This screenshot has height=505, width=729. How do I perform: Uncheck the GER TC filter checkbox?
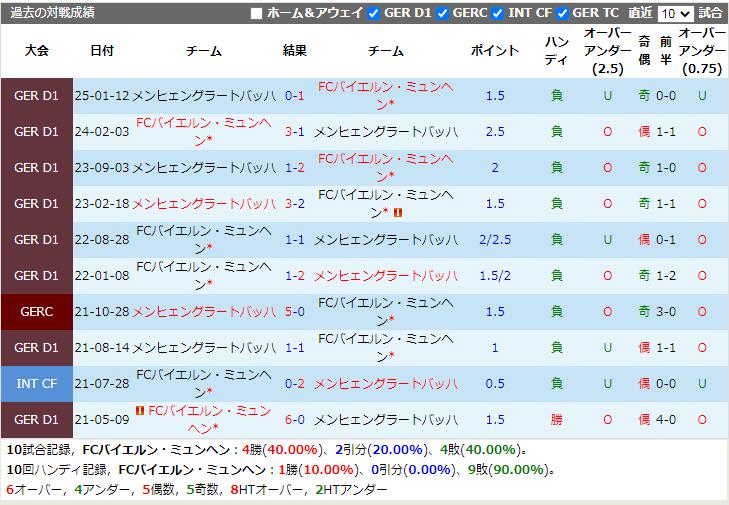pos(562,13)
